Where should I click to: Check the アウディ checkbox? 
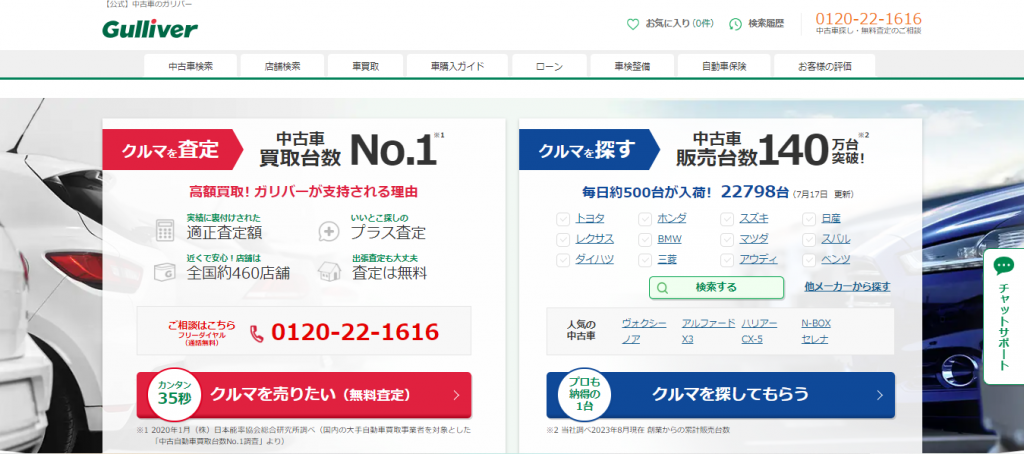(x=727, y=260)
